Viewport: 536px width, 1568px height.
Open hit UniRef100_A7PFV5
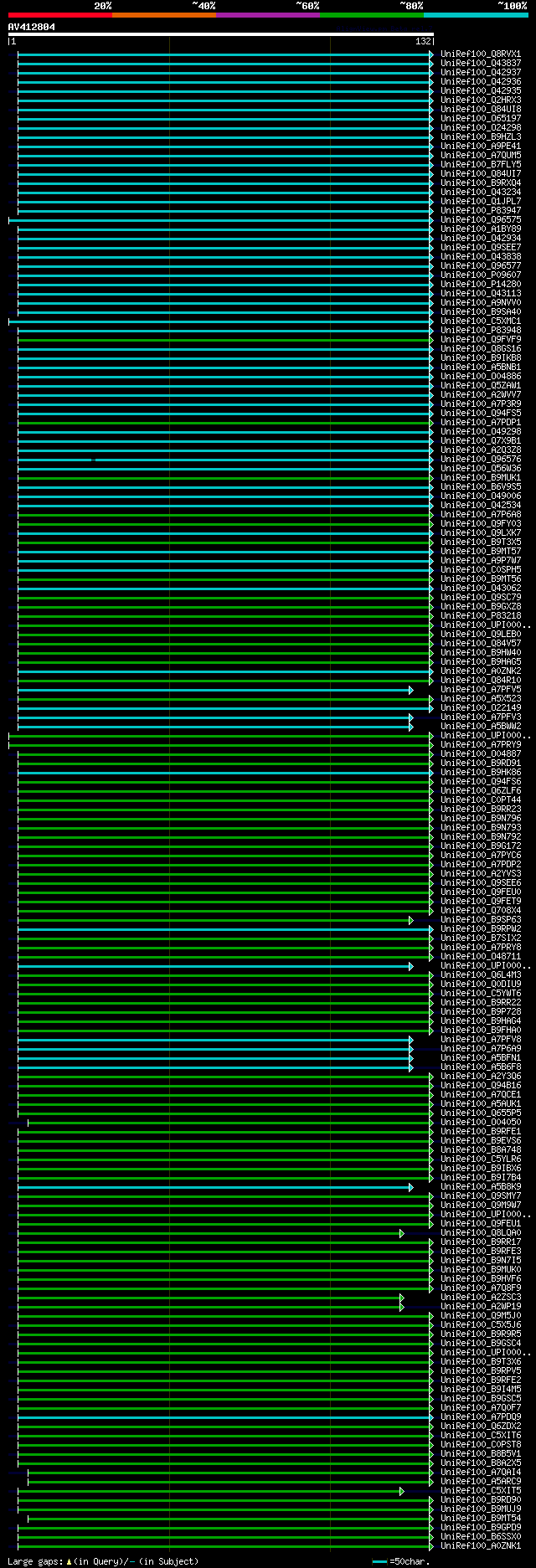(x=481, y=689)
